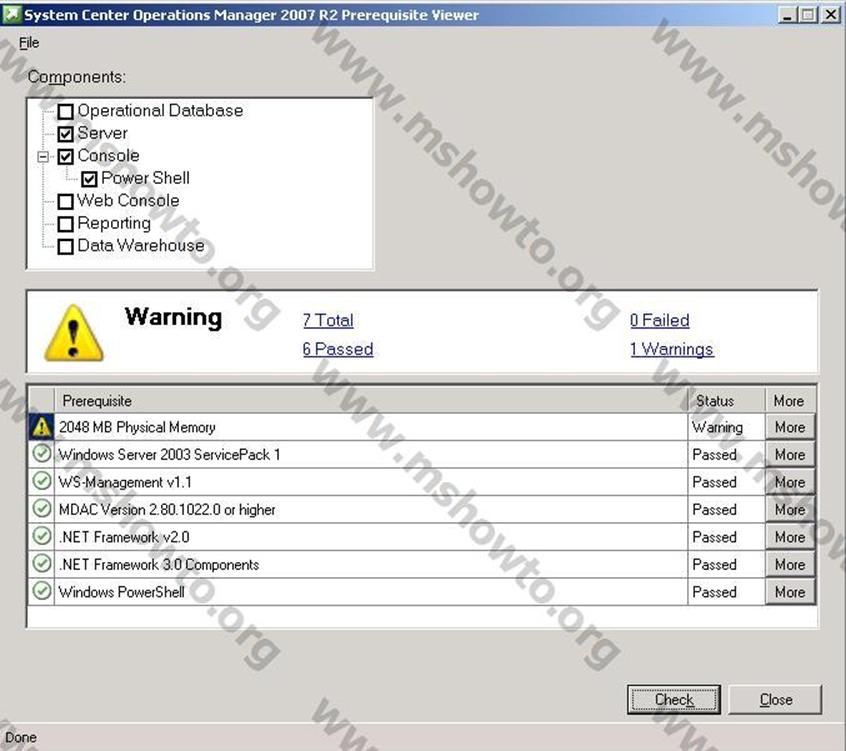This screenshot has height=751, width=846.
Task: Select the 'Windows PowerShell' row text
Action: coord(121,592)
